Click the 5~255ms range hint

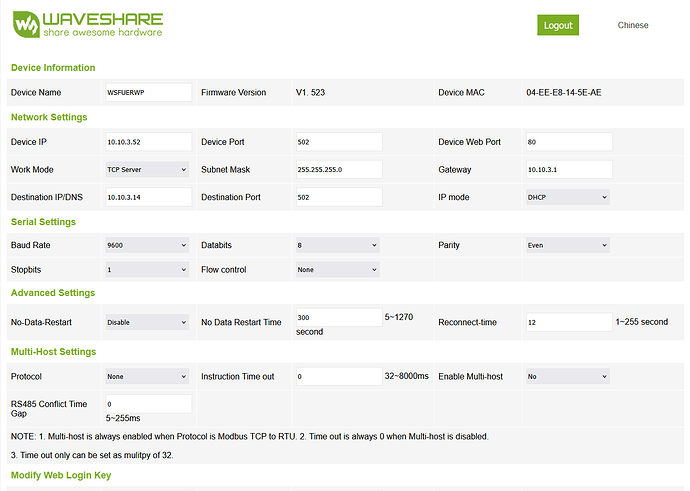click(x=123, y=418)
